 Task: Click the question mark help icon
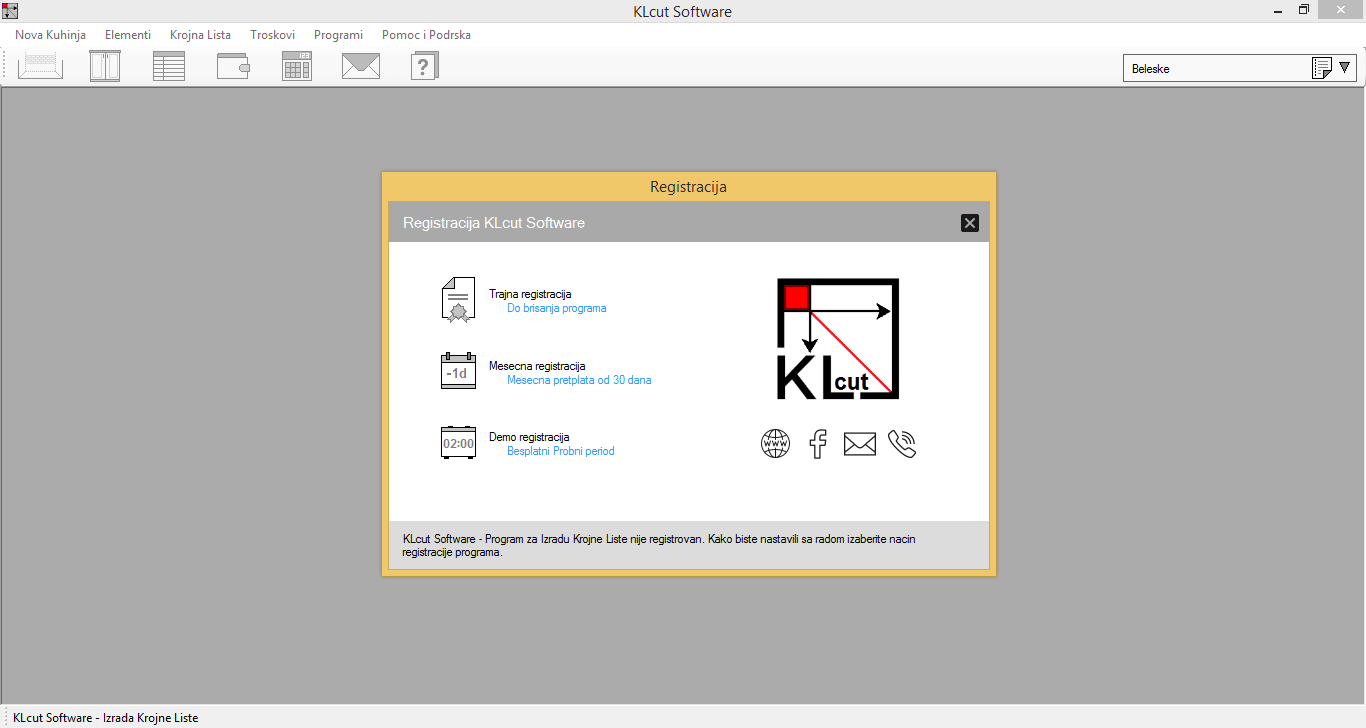[x=425, y=67]
